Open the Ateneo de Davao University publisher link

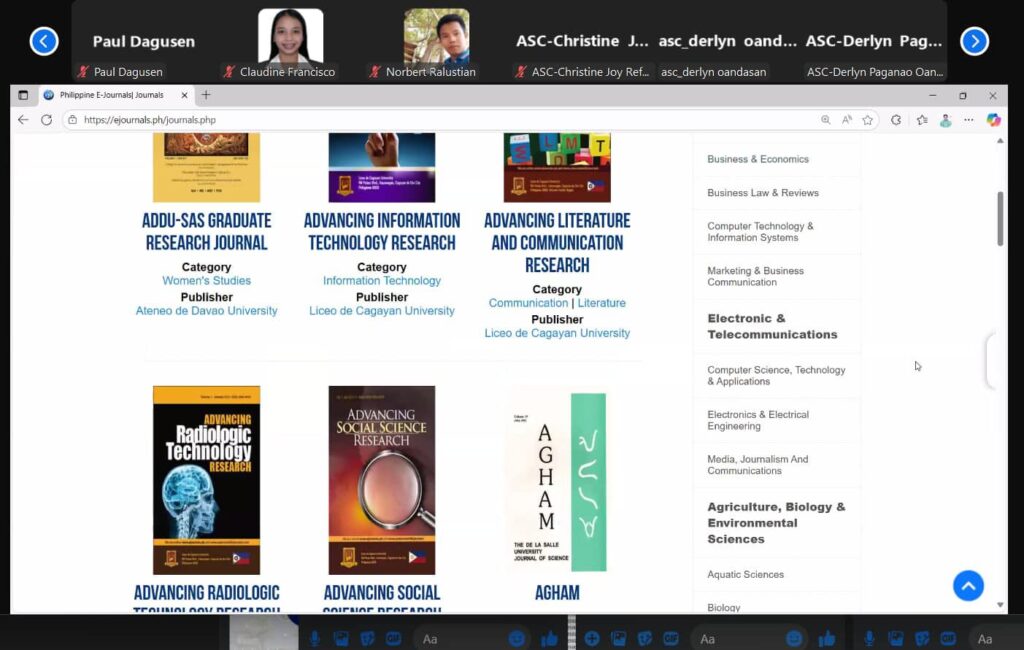point(206,311)
